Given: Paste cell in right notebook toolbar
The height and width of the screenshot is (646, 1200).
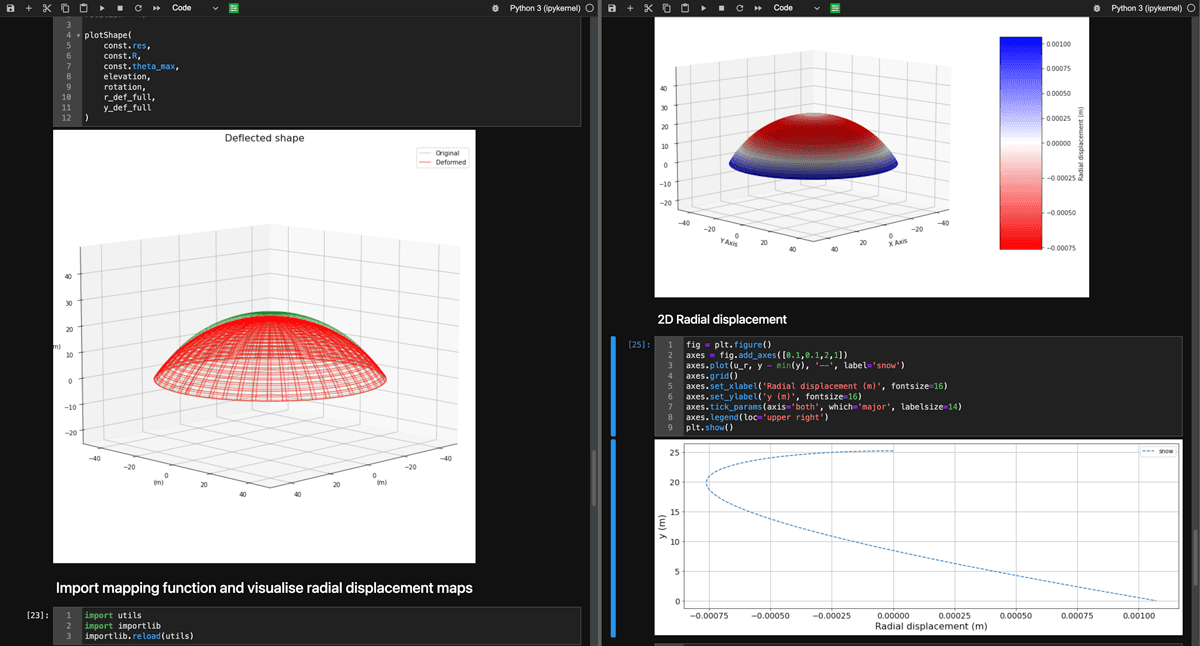Looking at the screenshot, I should 685,8.
